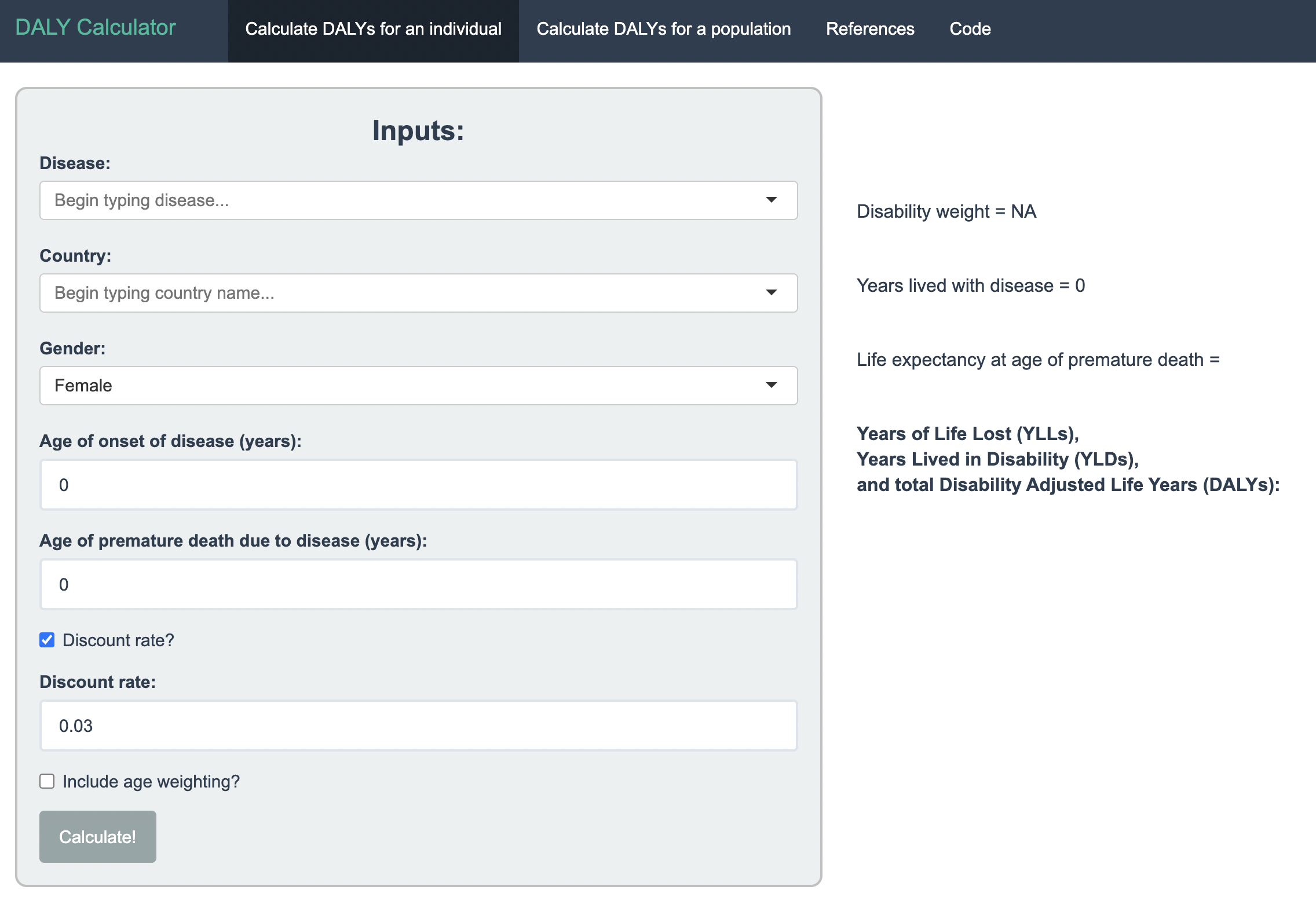Click the 'Include age weighting?' label text
The height and width of the screenshot is (901, 1316).
pyautogui.click(x=151, y=782)
